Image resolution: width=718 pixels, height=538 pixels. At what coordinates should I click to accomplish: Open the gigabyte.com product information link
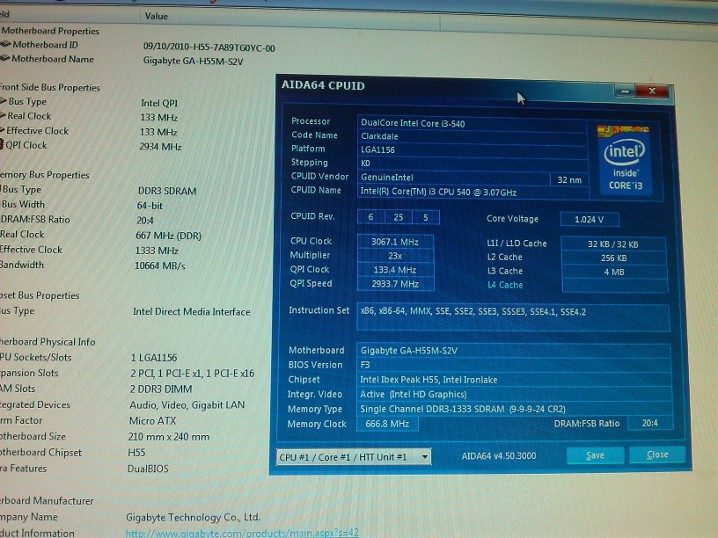tap(242, 533)
